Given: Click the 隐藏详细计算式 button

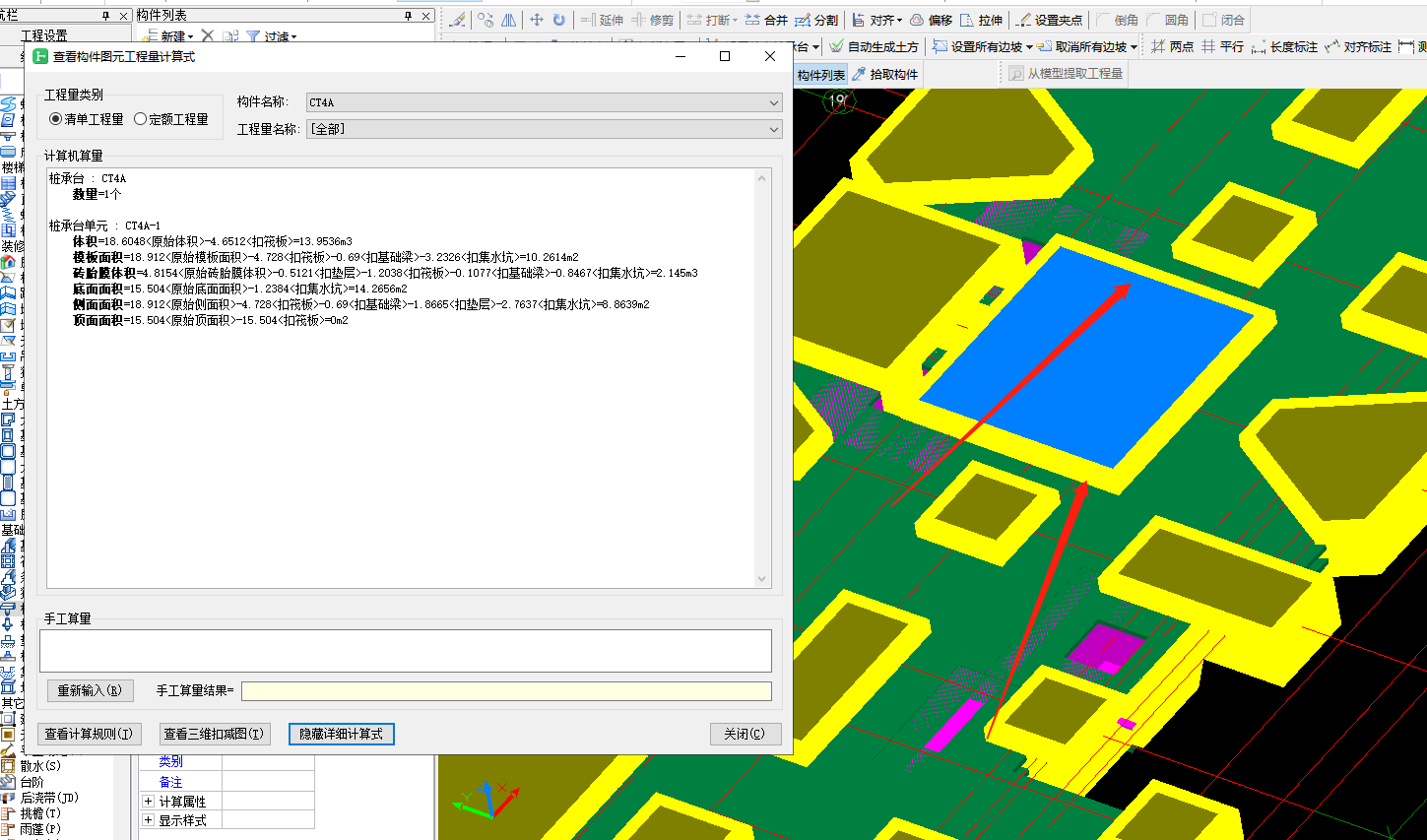Looking at the screenshot, I should click(341, 734).
